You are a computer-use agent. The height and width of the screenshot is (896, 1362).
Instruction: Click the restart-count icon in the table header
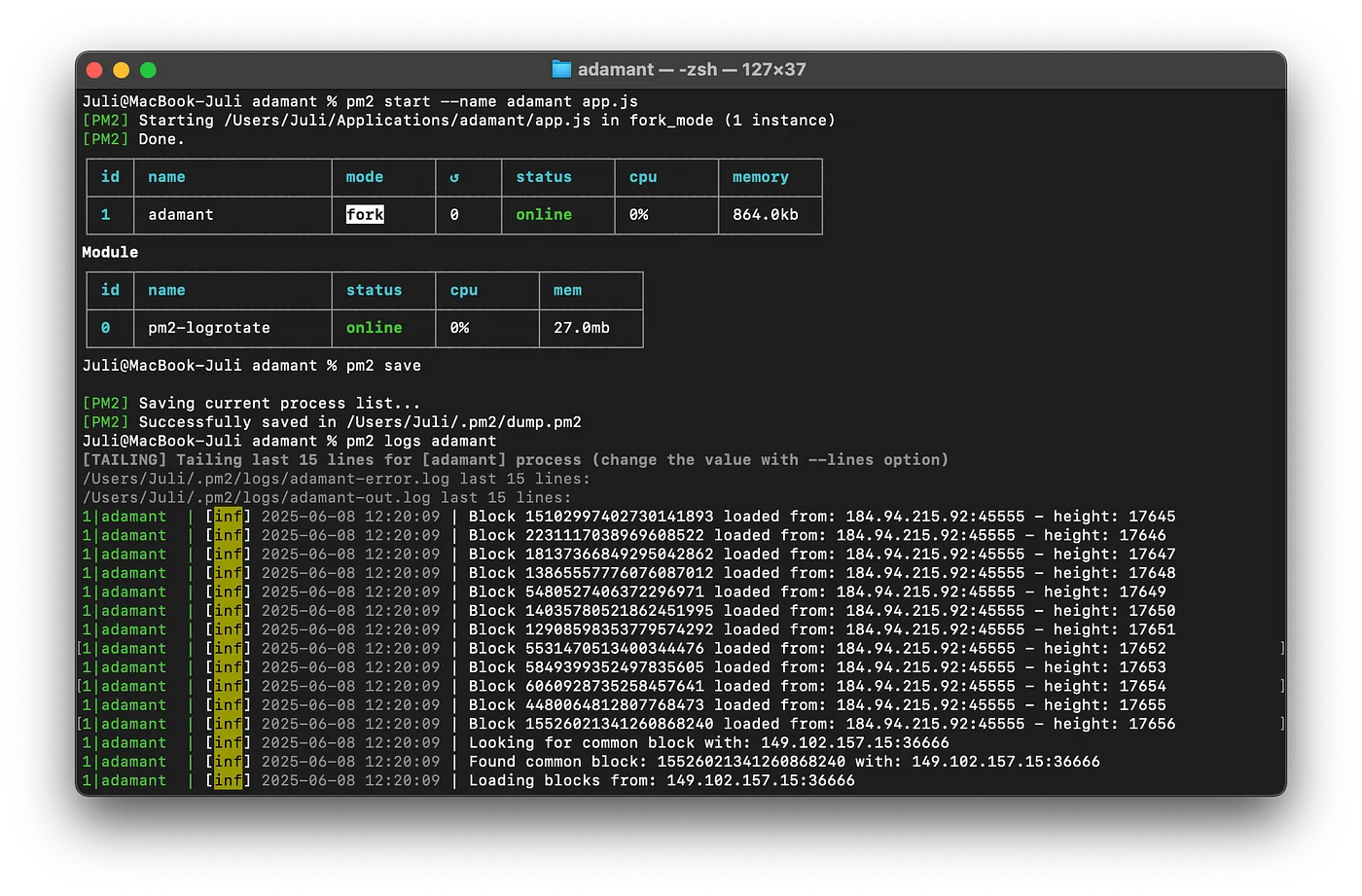point(454,177)
